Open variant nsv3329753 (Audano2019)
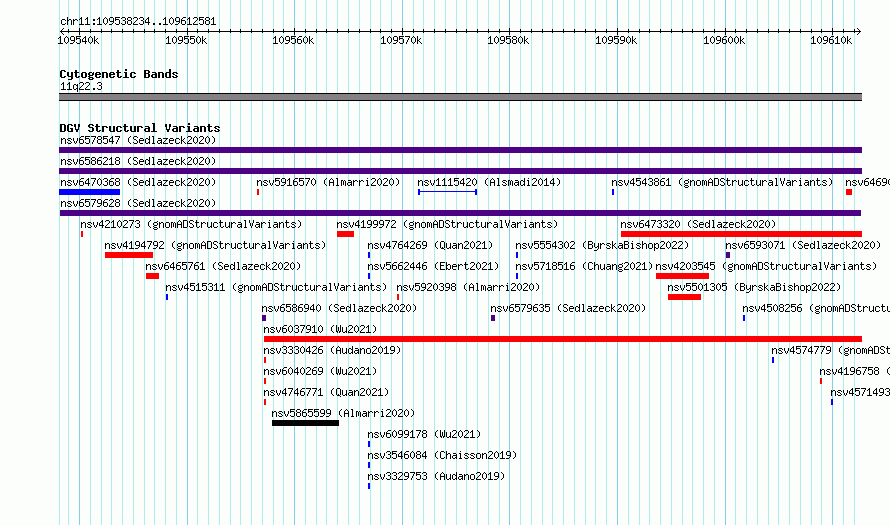The image size is (890, 525). pyautogui.click(x=436, y=476)
